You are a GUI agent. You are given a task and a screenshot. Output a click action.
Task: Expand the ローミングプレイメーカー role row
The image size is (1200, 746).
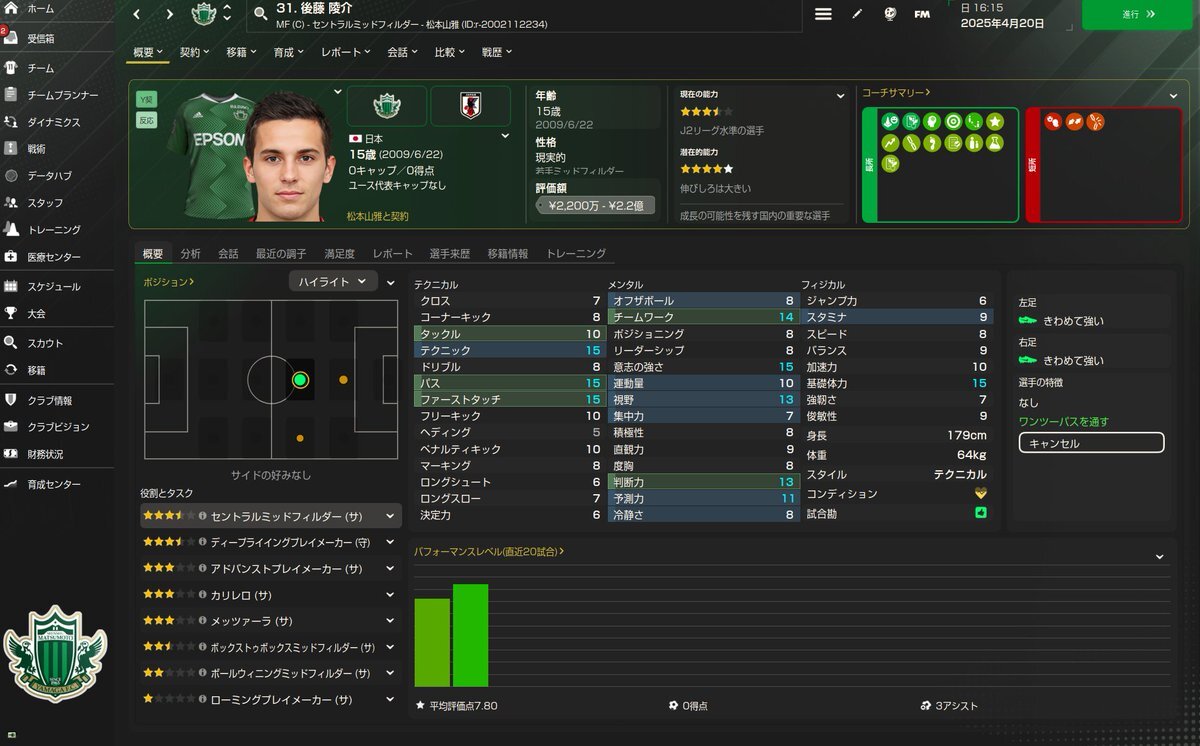pos(389,699)
